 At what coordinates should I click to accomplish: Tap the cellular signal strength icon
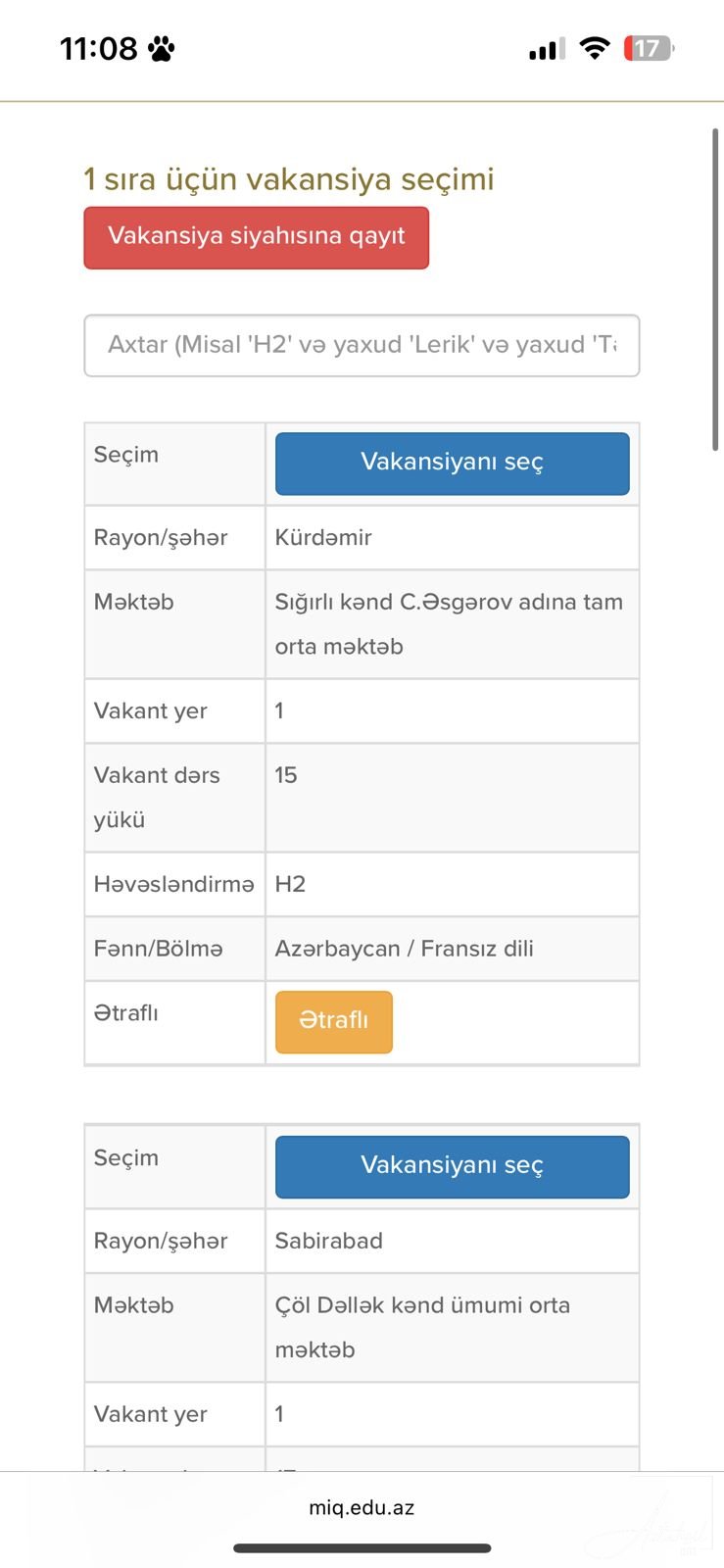(x=547, y=49)
